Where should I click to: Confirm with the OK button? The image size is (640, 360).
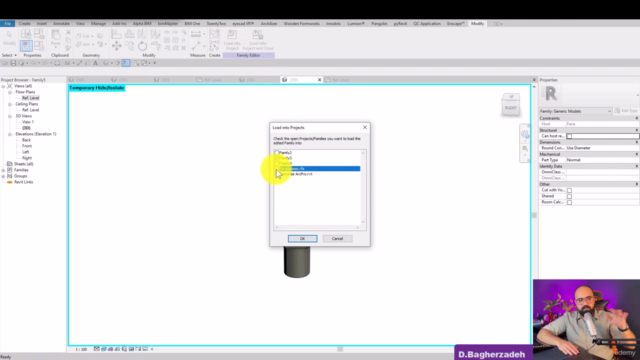point(302,238)
